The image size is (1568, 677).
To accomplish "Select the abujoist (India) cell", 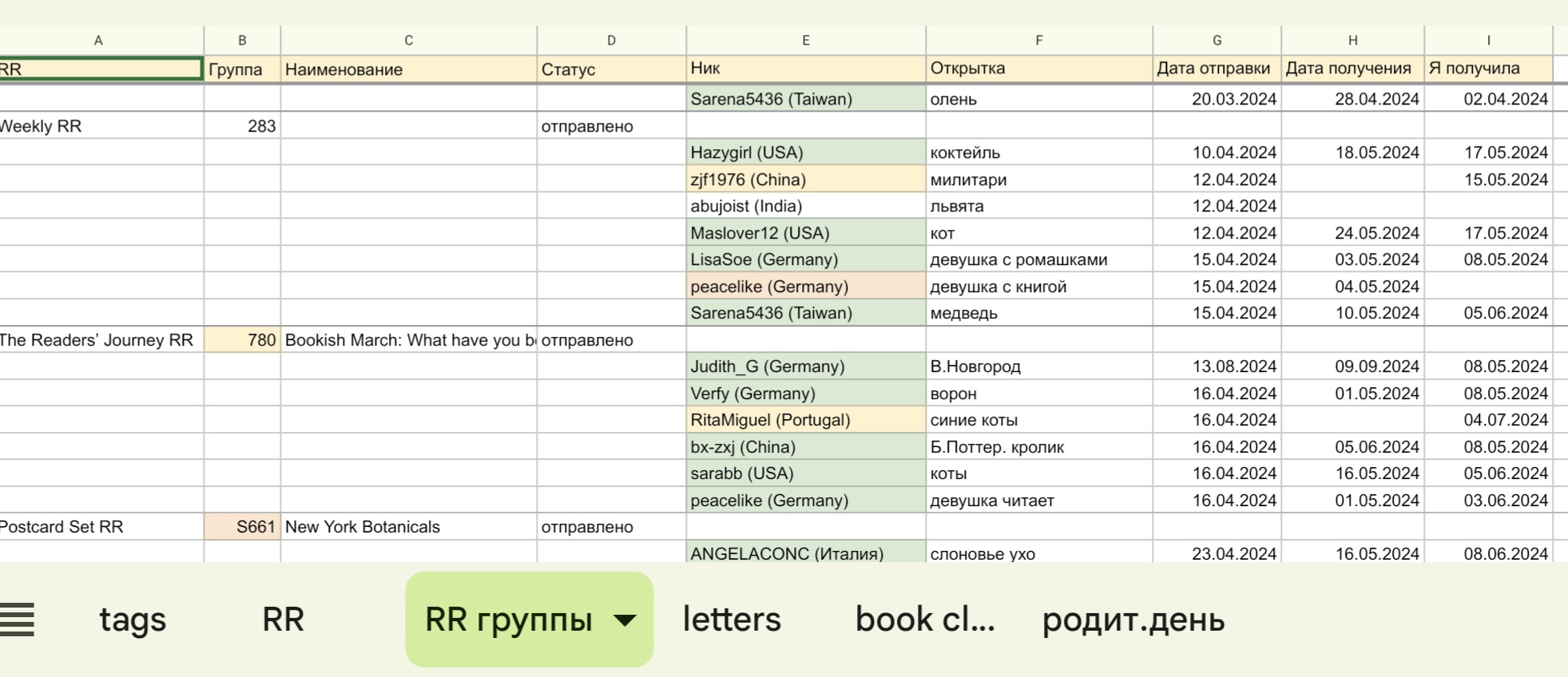I will tap(806, 206).
